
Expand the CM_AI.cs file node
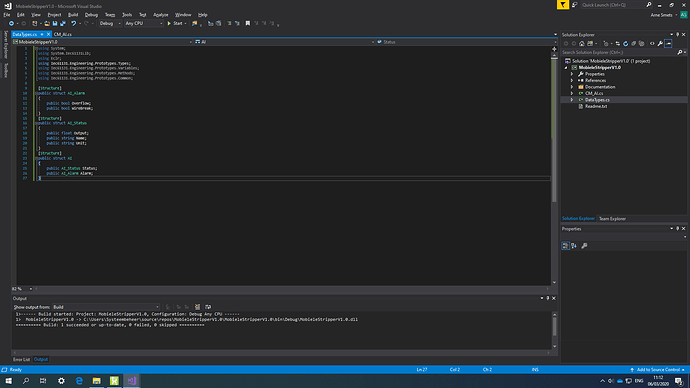pos(572,93)
